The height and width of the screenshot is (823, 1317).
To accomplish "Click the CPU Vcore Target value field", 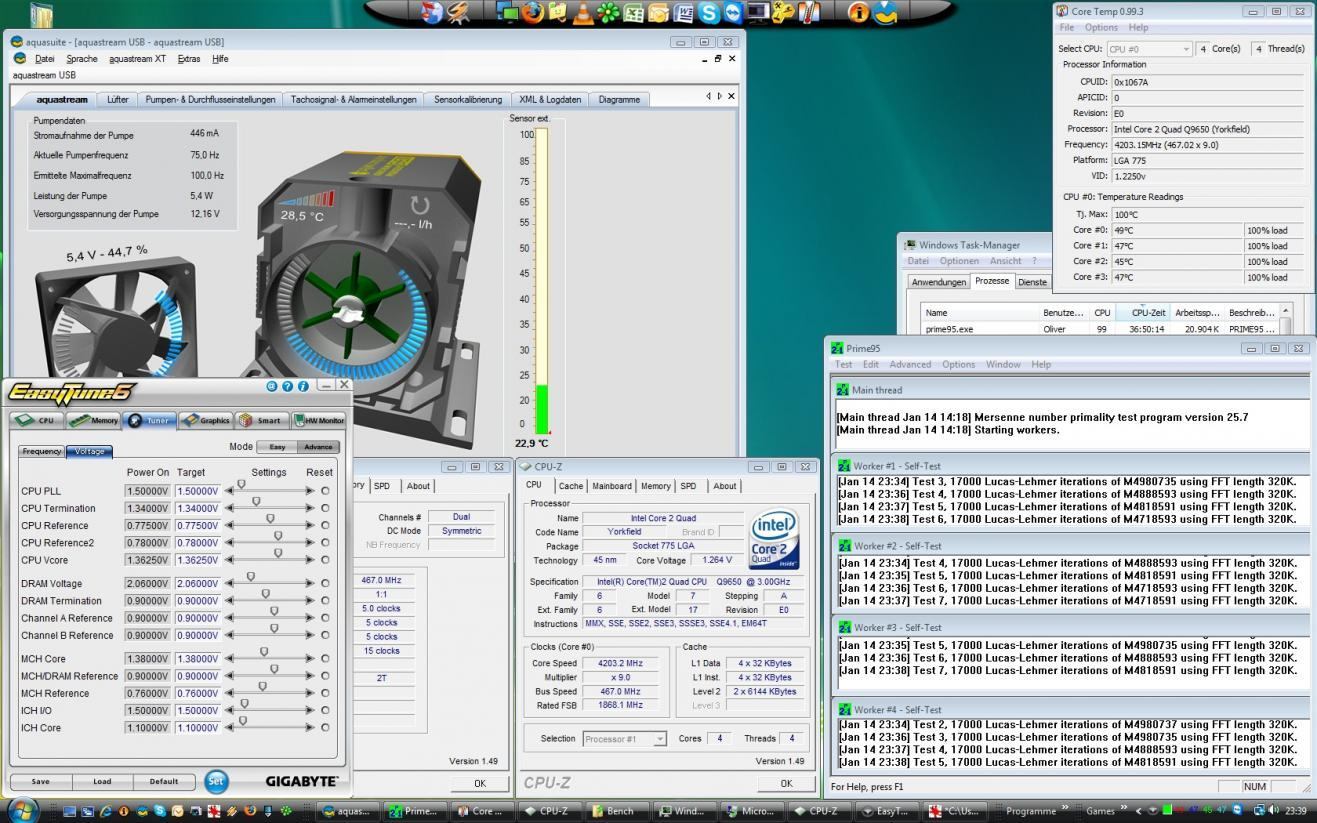I will click(x=198, y=560).
